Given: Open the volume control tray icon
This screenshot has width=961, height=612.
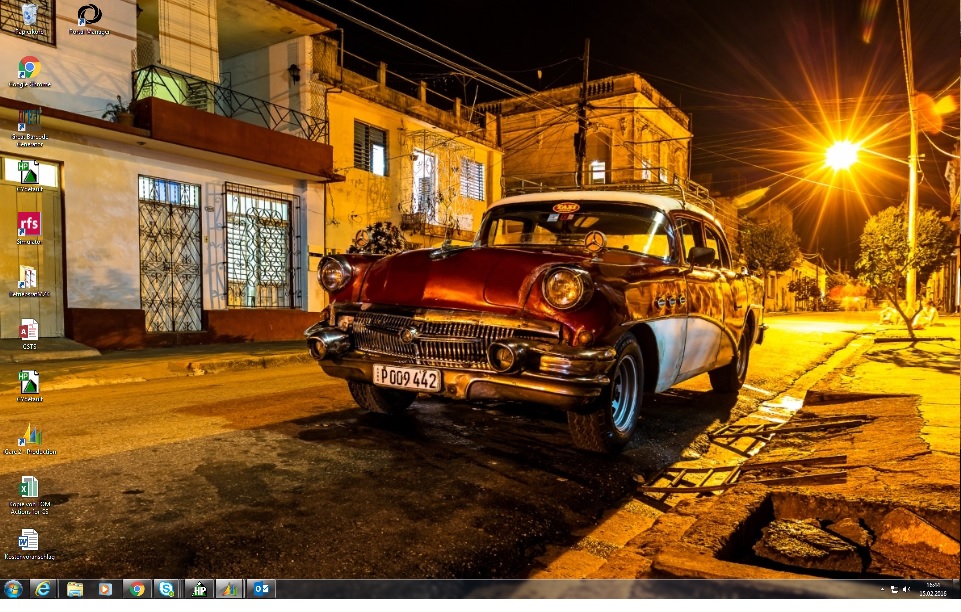Looking at the screenshot, I should point(906,589).
